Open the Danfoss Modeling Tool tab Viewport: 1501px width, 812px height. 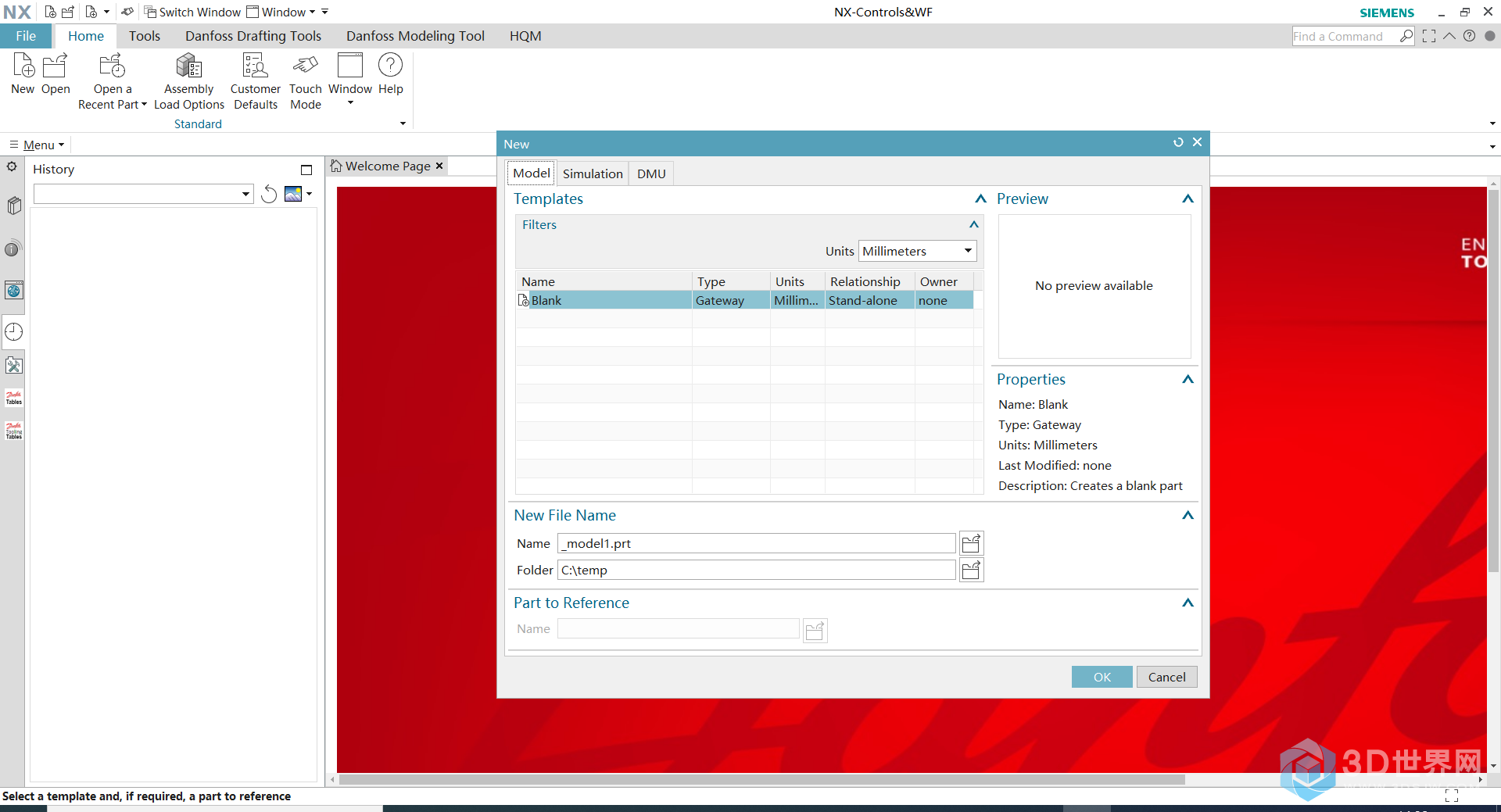click(x=415, y=36)
